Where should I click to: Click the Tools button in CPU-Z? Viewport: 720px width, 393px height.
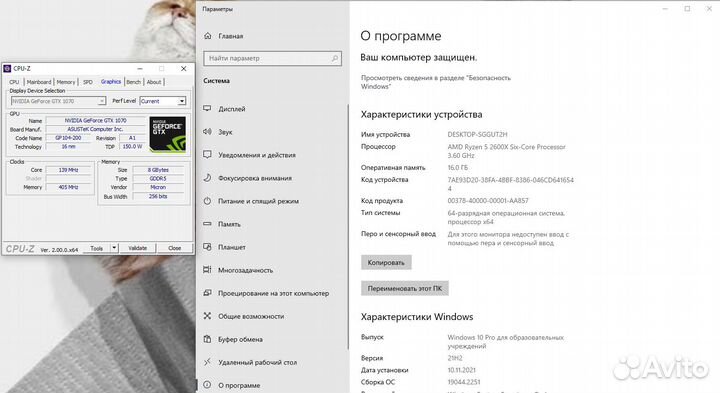96,248
